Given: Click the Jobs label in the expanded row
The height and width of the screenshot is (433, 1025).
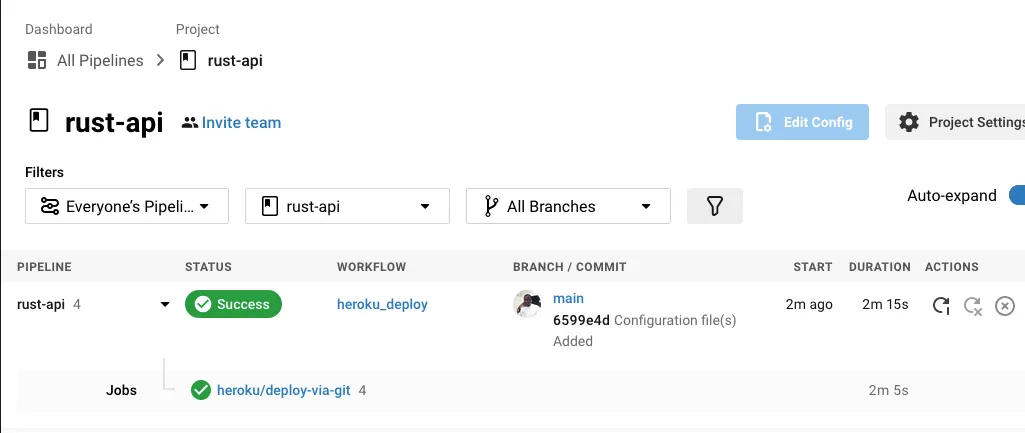Looking at the screenshot, I should coord(122,390).
